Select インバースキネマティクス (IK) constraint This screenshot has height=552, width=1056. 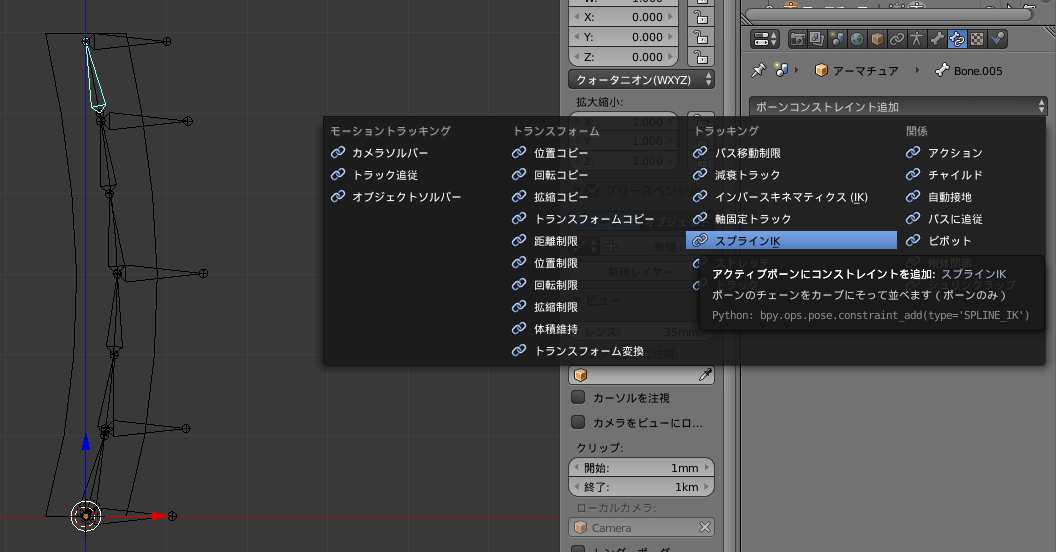tap(791, 197)
